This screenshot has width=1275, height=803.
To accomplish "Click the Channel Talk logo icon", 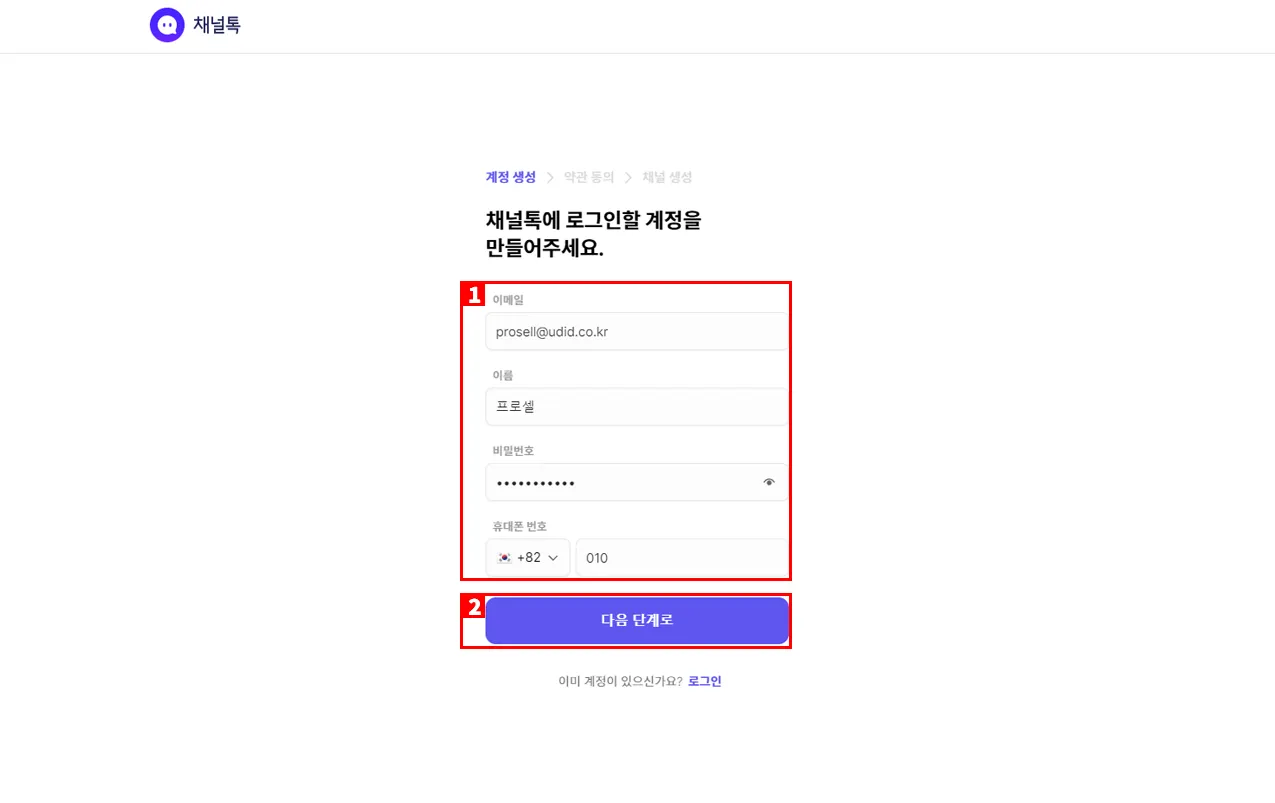I will (x=167, y=25).
